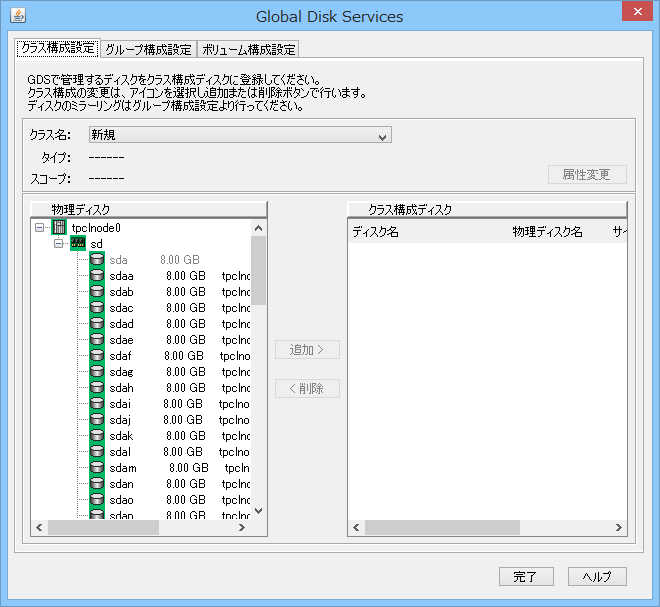
Task: Click the < 削除 button
Action: tap(307, 388)
